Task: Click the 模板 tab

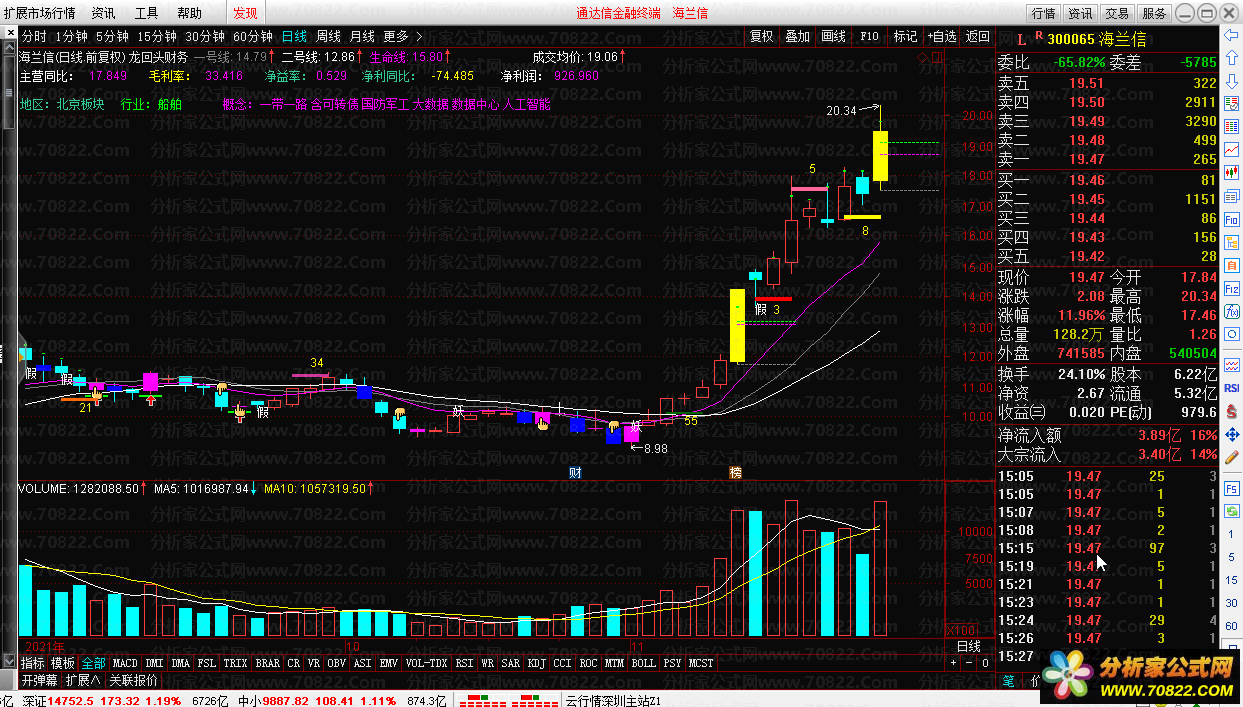Action: (x=63, y=663)
